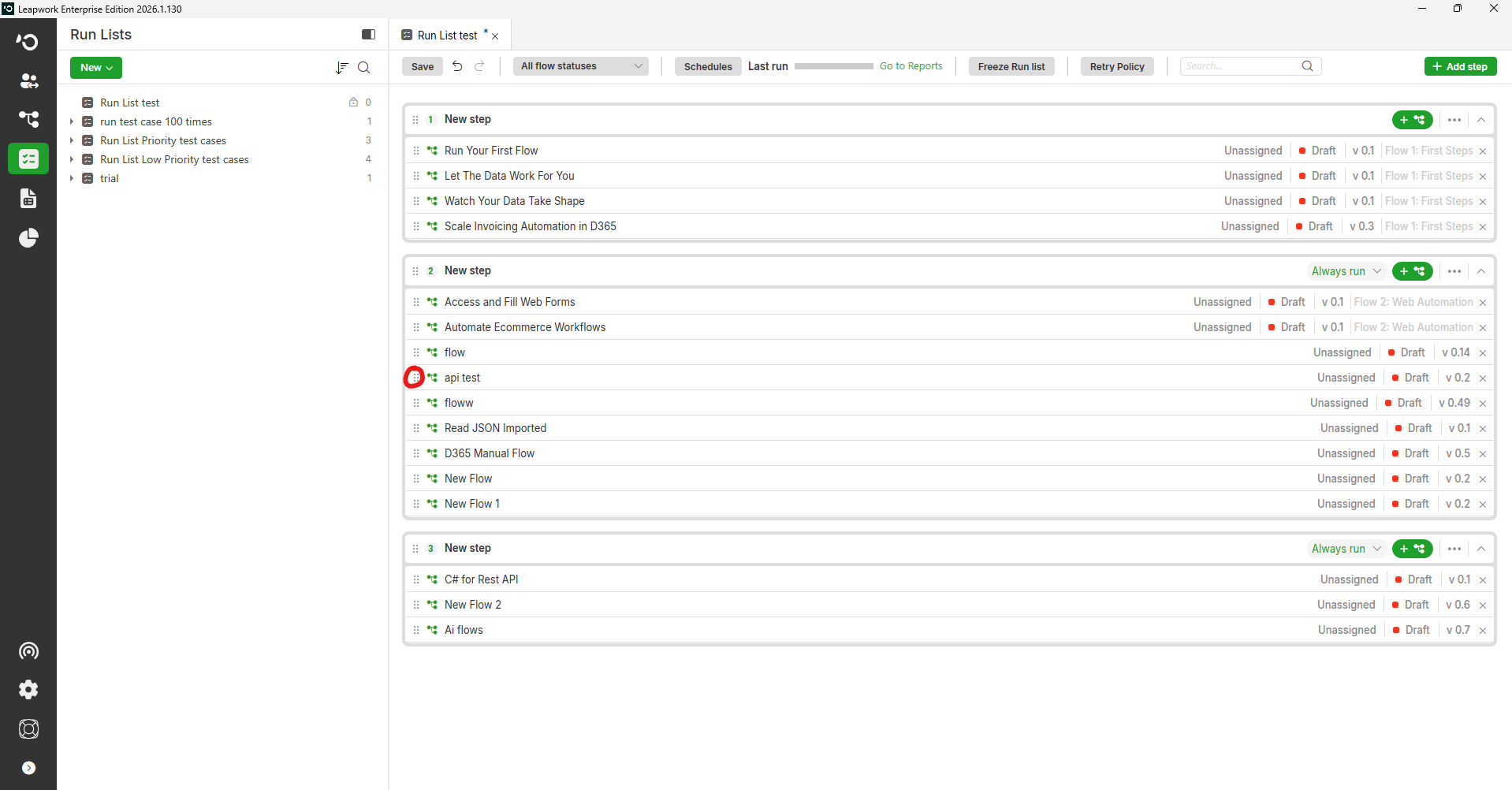Screen dimensions: 1512x790
Task: Expand the 'Run List Priority test cases' tree item
Action: click(x=72, y=140)
